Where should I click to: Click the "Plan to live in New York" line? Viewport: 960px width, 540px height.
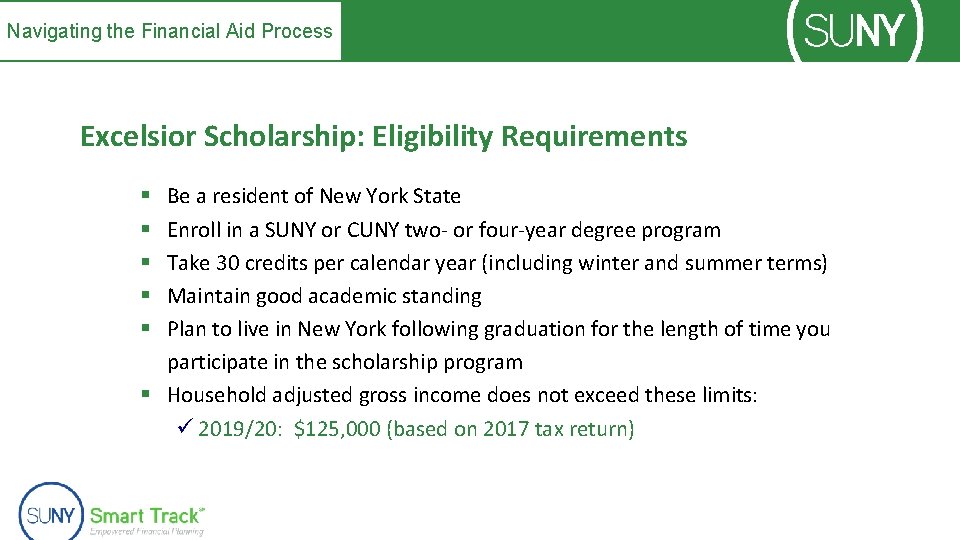point(498,329)
